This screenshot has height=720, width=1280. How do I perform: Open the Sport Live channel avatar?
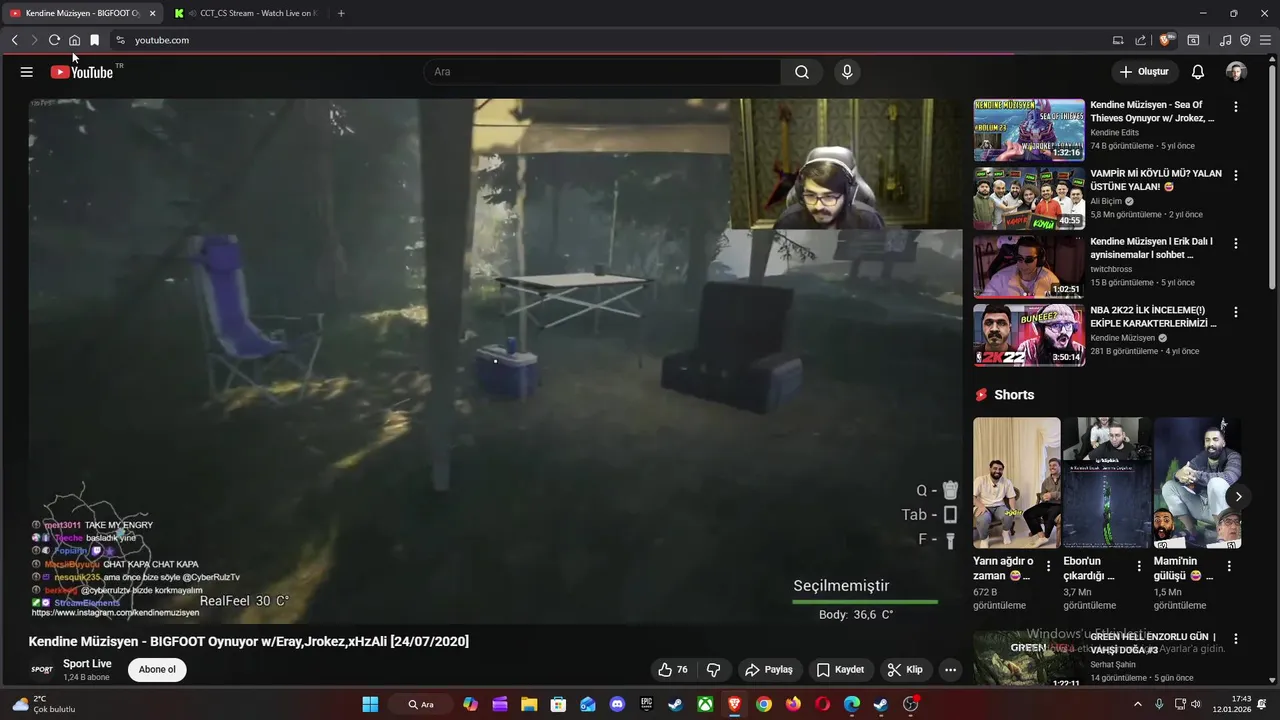pyautogui.click(x=42, y=670)
